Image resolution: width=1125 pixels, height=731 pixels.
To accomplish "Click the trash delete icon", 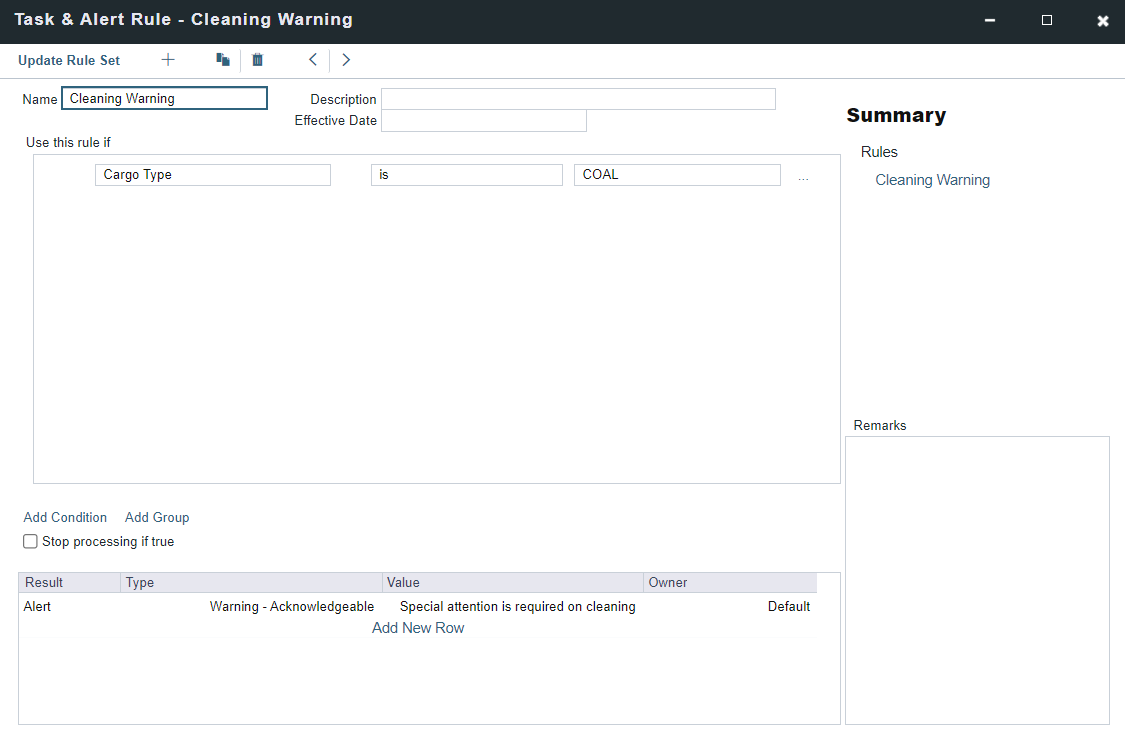I will [x=257, y=60].
